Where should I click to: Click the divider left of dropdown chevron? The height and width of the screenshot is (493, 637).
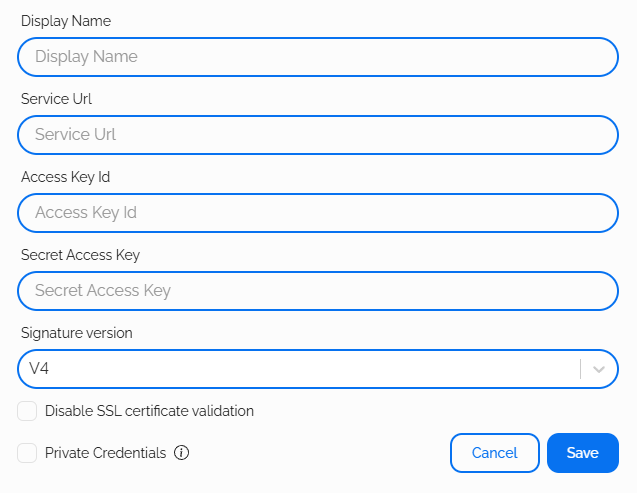[x=580, y=369]
